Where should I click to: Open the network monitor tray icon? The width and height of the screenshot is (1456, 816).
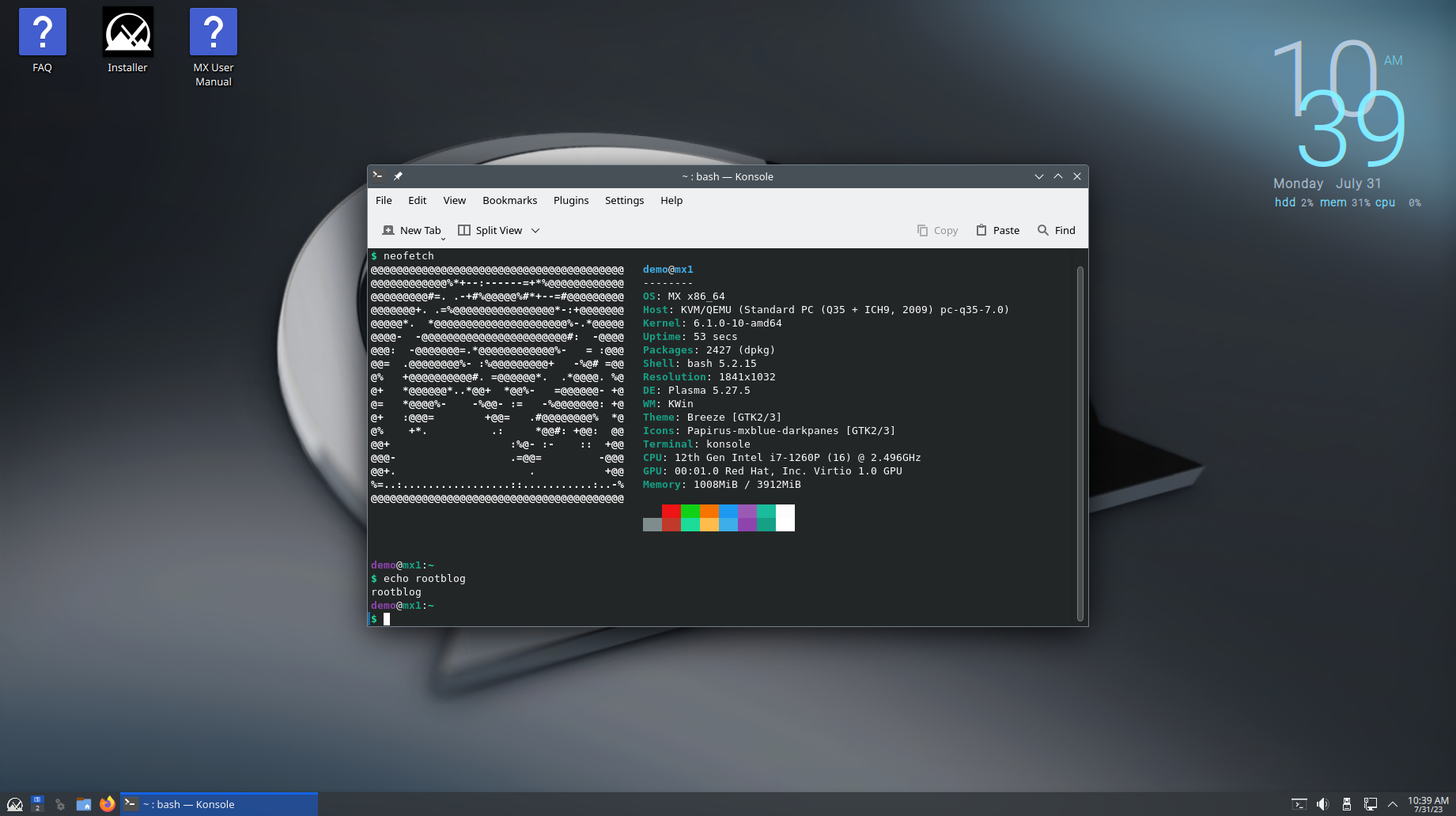[x=1371, y=804]
